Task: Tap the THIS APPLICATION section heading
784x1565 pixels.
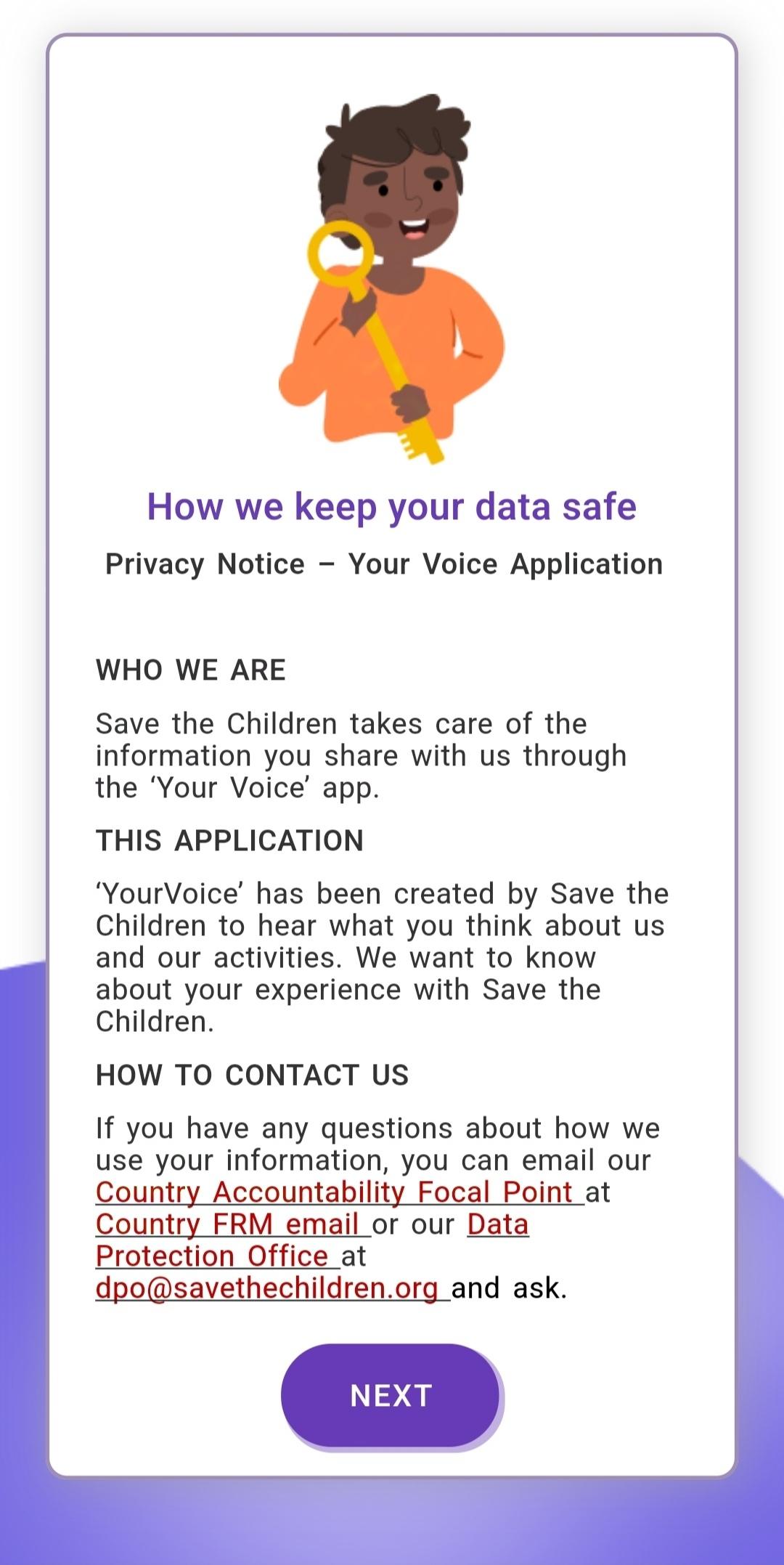Action: [229, 840]
